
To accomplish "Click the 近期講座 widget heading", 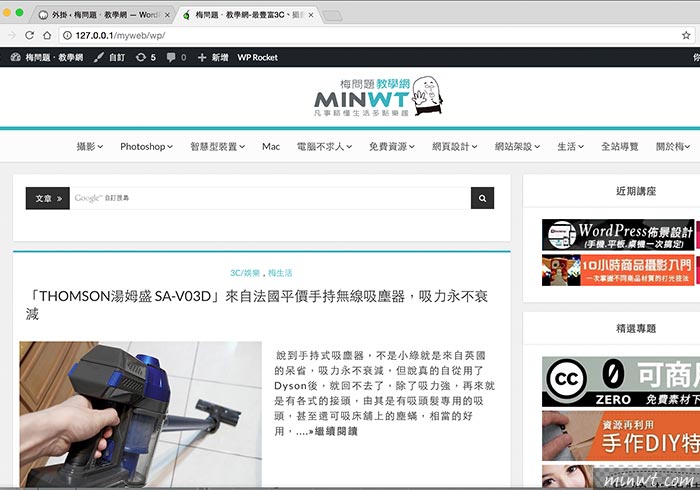I will [x=636, y=191].
